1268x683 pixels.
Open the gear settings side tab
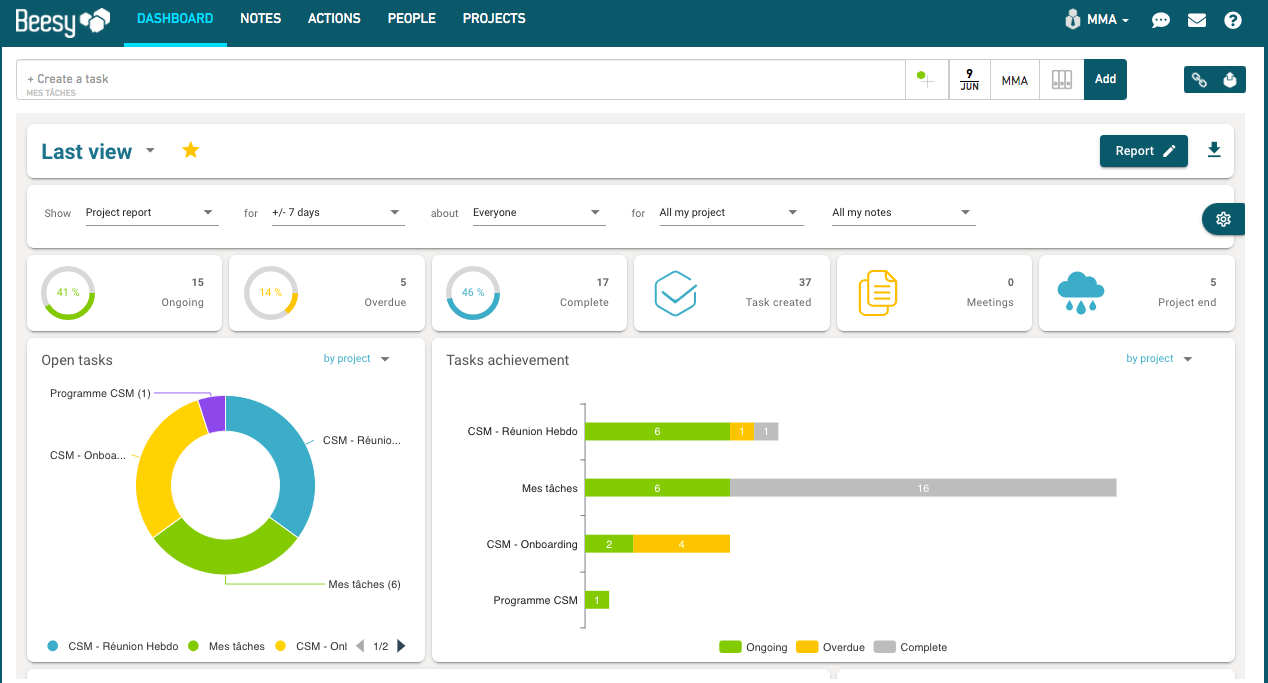pos(1223,220)
